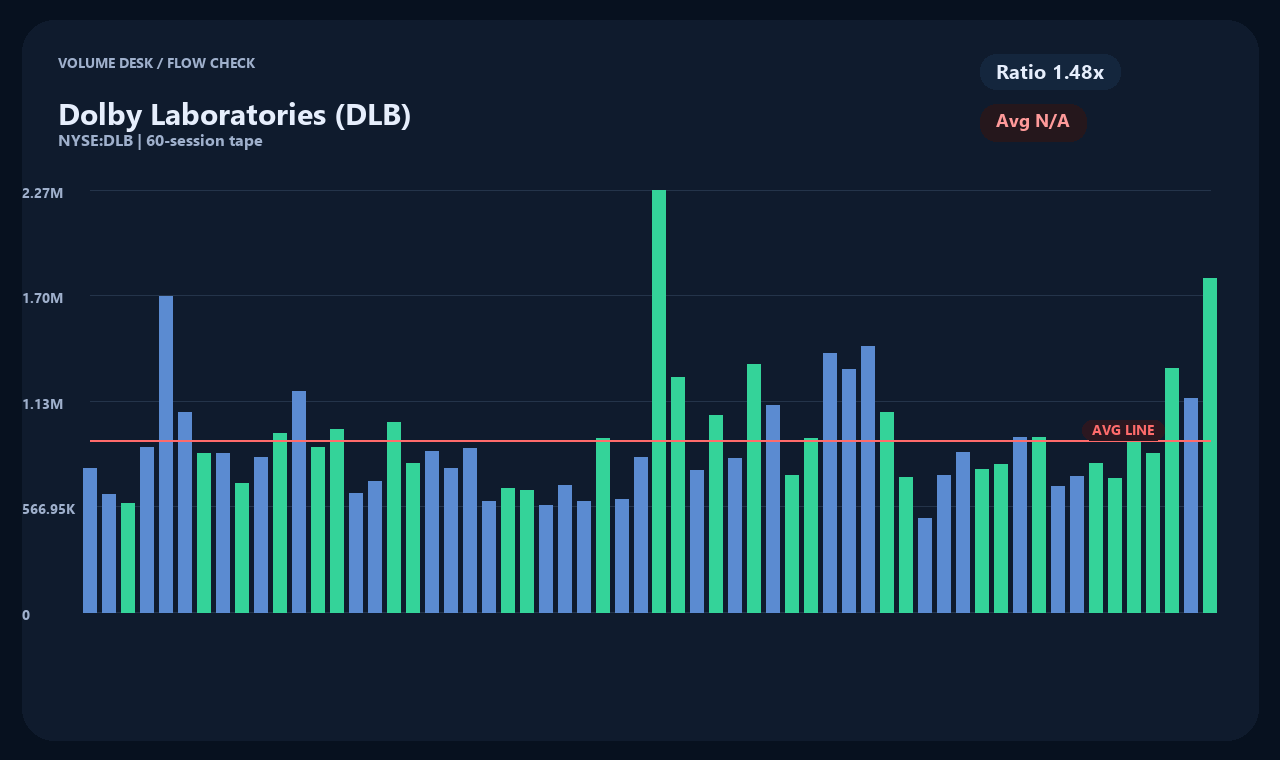1280x760 pixels.
Task: Click the 2.27M axis label
Action: pos(43,192)
